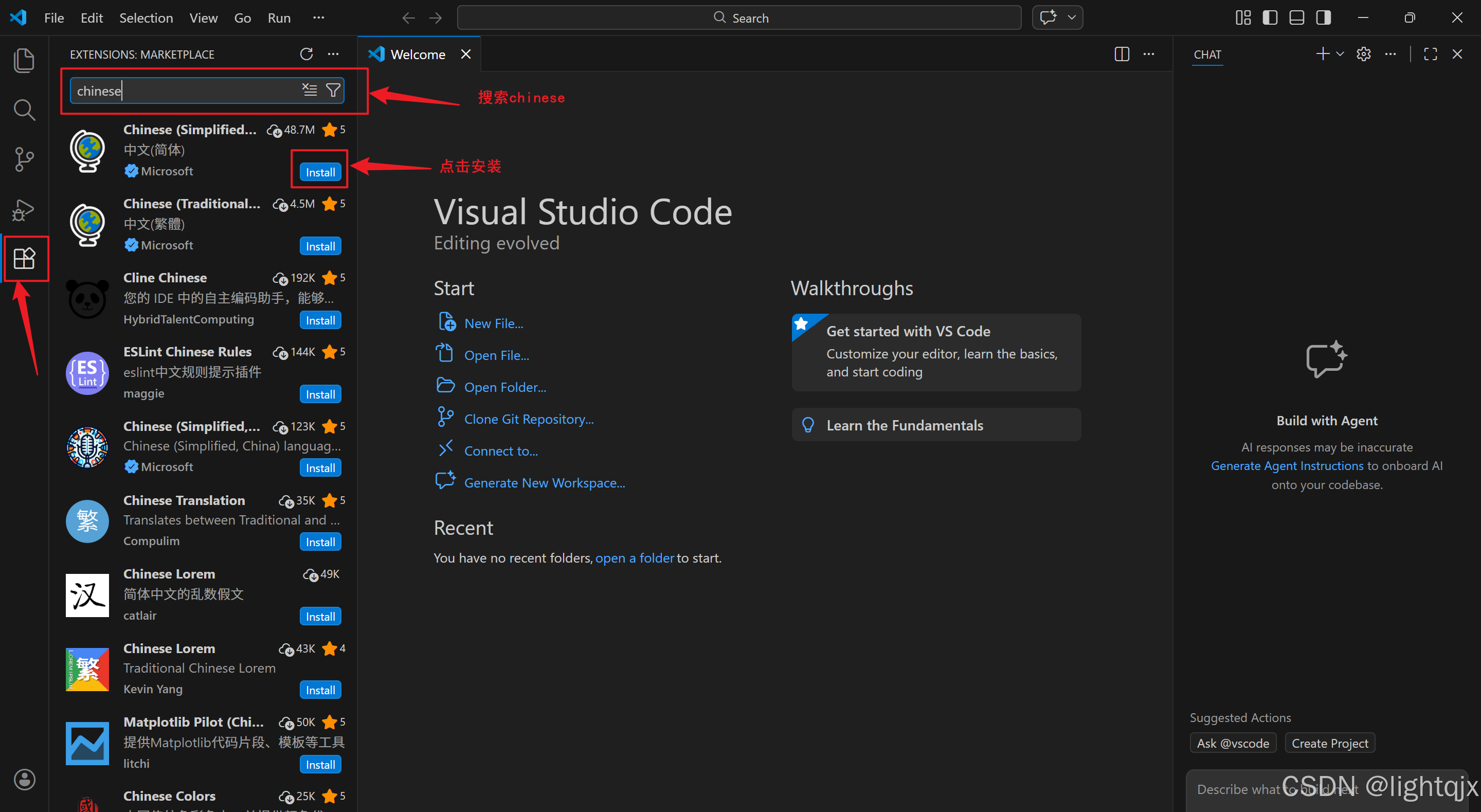Toggle the secondary side bar
The width and height of the screenshot is (1481, 812).
pos(1323,18)
